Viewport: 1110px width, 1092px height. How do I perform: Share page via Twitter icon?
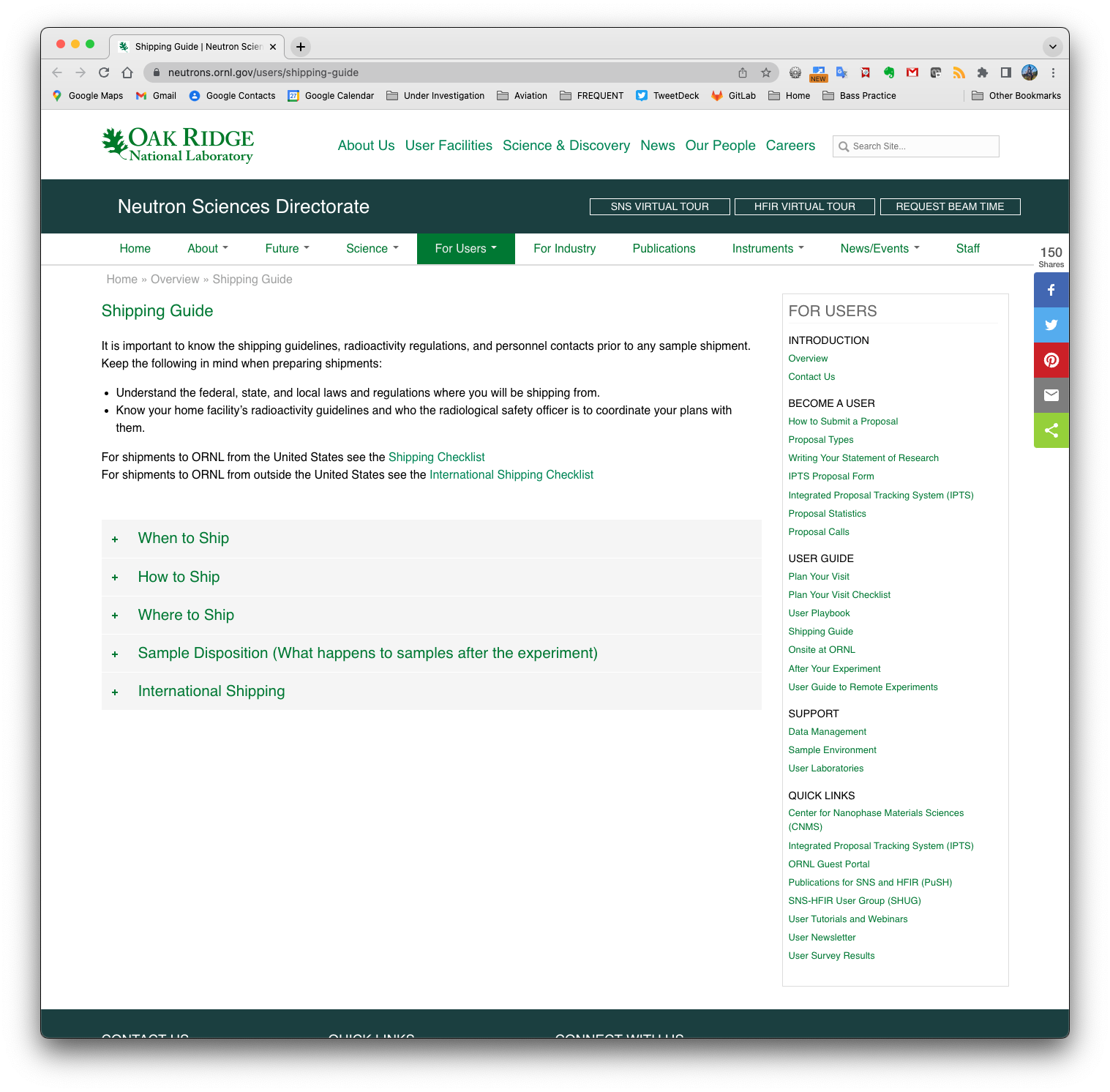[x=1051, y=325]
